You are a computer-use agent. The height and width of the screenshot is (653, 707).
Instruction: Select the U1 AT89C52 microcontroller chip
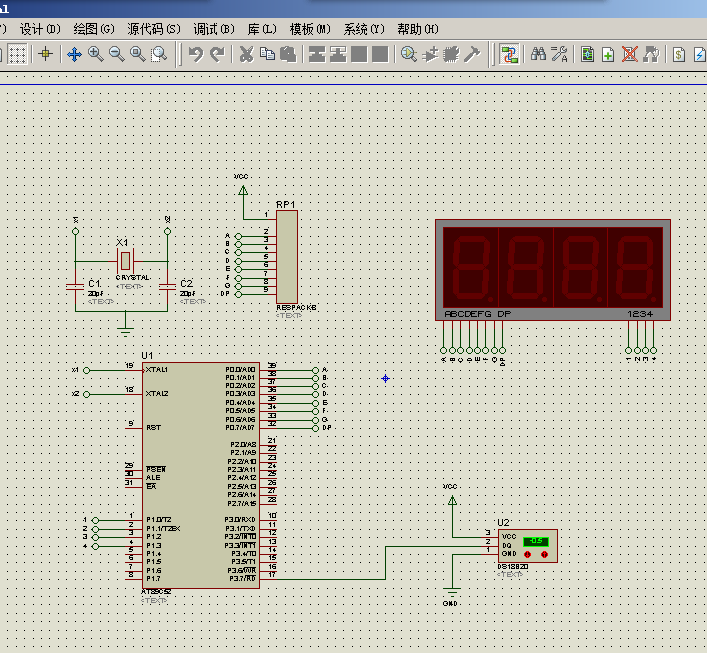tap(201, 475)
